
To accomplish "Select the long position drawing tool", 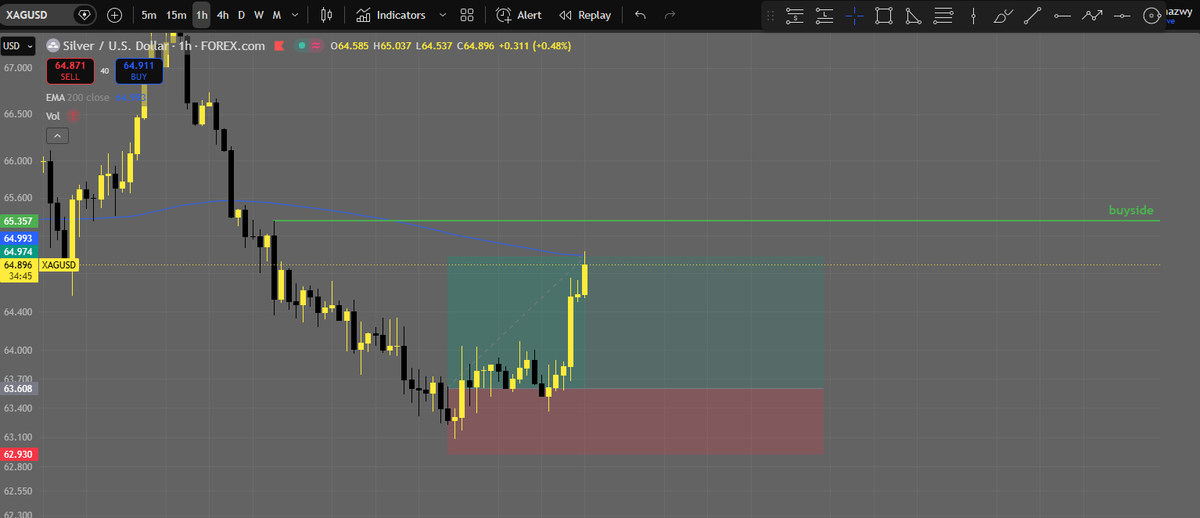I will (x=825, y=15).
